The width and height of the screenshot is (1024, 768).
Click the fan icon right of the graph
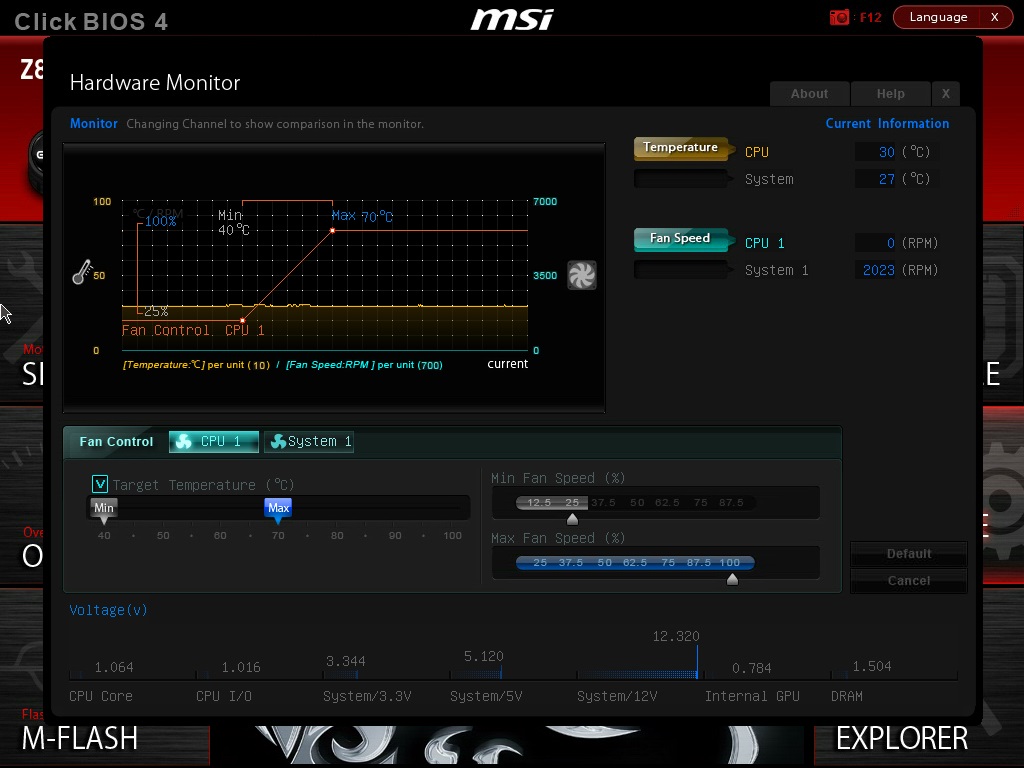point(581,275)
